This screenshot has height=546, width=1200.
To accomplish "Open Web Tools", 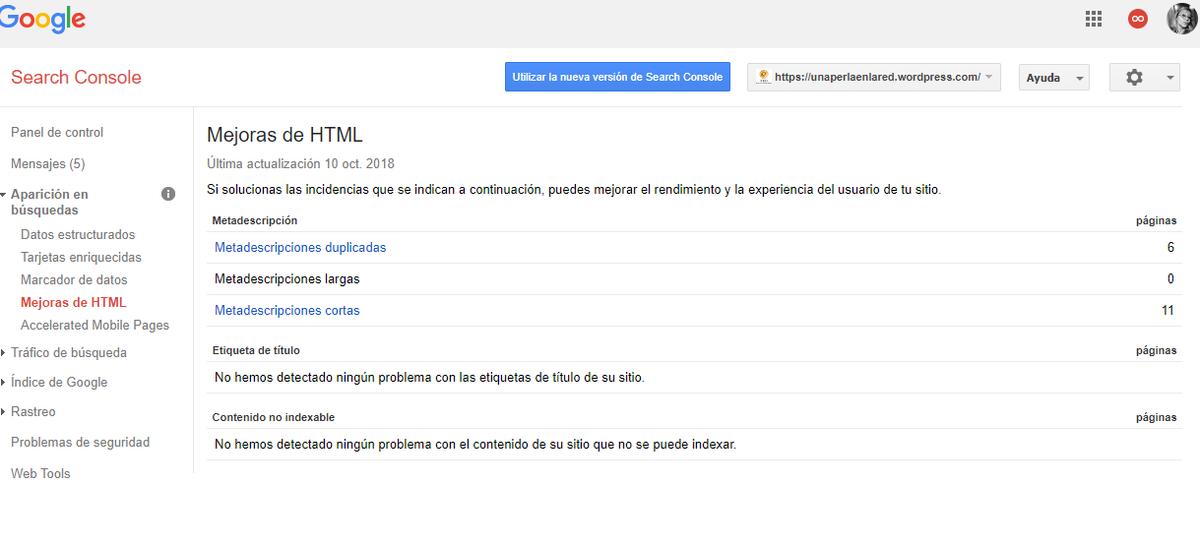I will tap(40, 474).
